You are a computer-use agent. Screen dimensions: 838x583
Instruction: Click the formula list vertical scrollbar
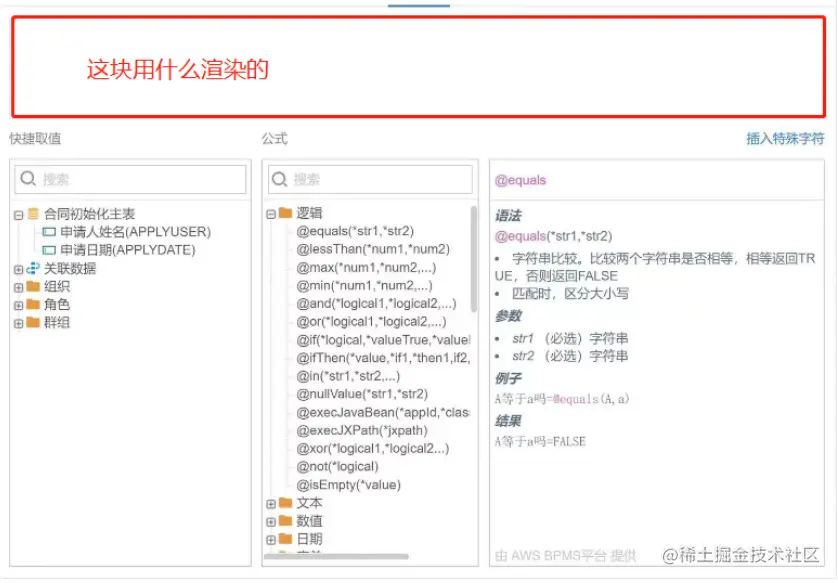[x=474, y=259]
